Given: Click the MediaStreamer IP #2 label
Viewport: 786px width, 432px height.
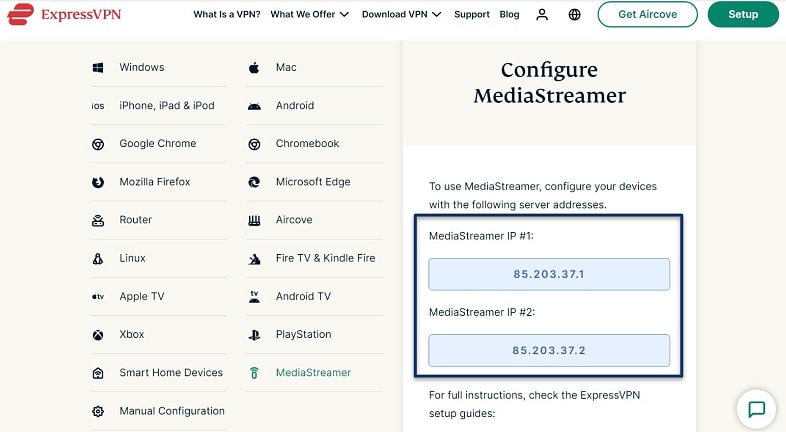Looking at the screenshot, I should point(482,312).
